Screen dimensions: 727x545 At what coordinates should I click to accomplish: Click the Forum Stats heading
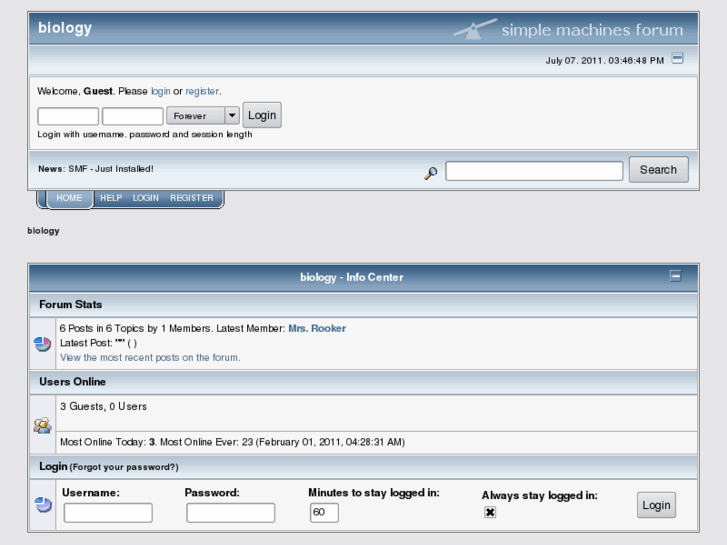pos(70,305)
